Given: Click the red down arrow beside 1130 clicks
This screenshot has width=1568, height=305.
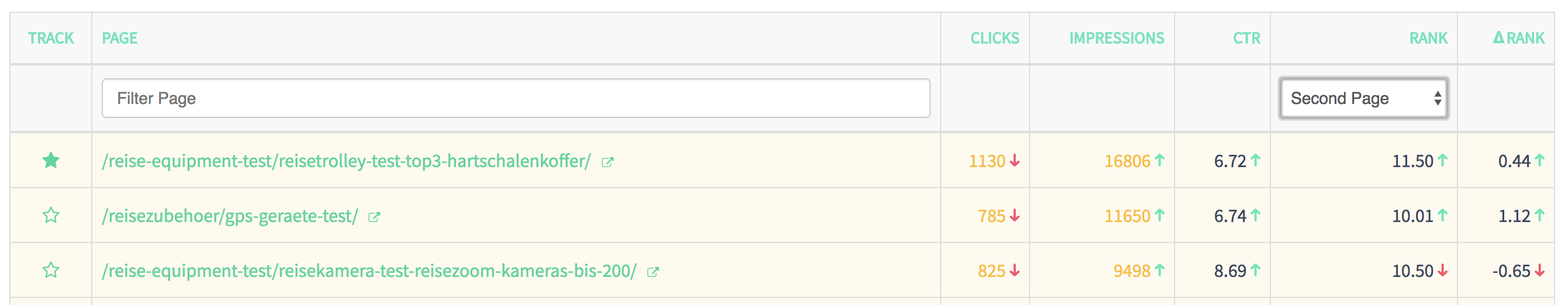Looking at the screenshot, I should (x=1015, y=161).
